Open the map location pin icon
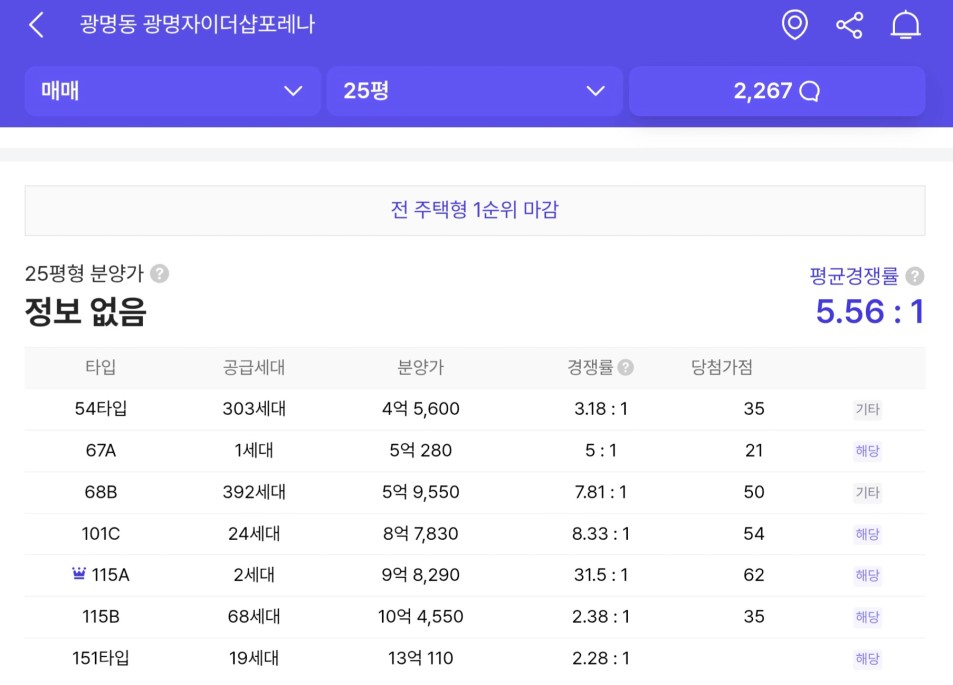The image size is (953, 685). tap(794, 25)
